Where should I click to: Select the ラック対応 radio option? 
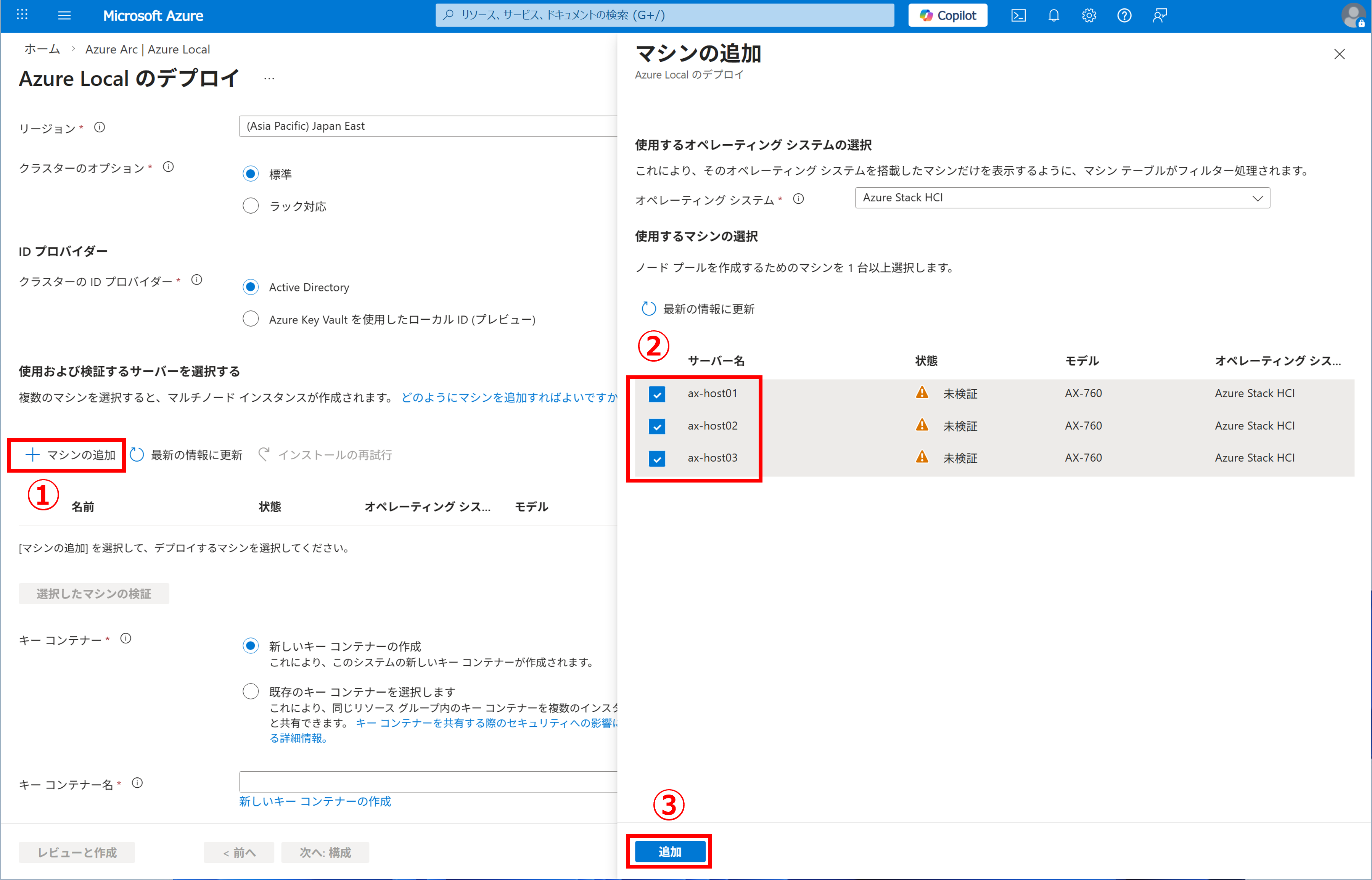point(251,206)
